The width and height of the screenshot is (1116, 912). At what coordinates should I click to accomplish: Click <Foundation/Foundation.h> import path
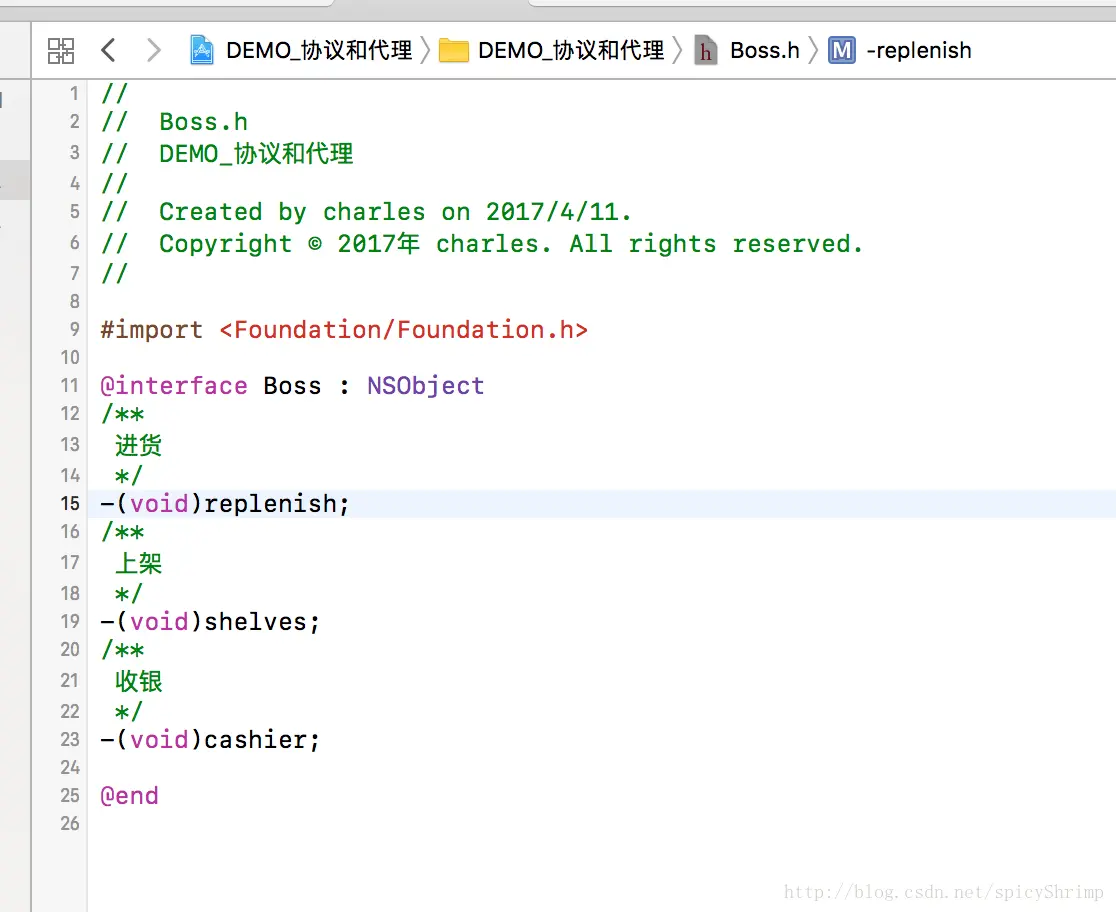point(404,330)
